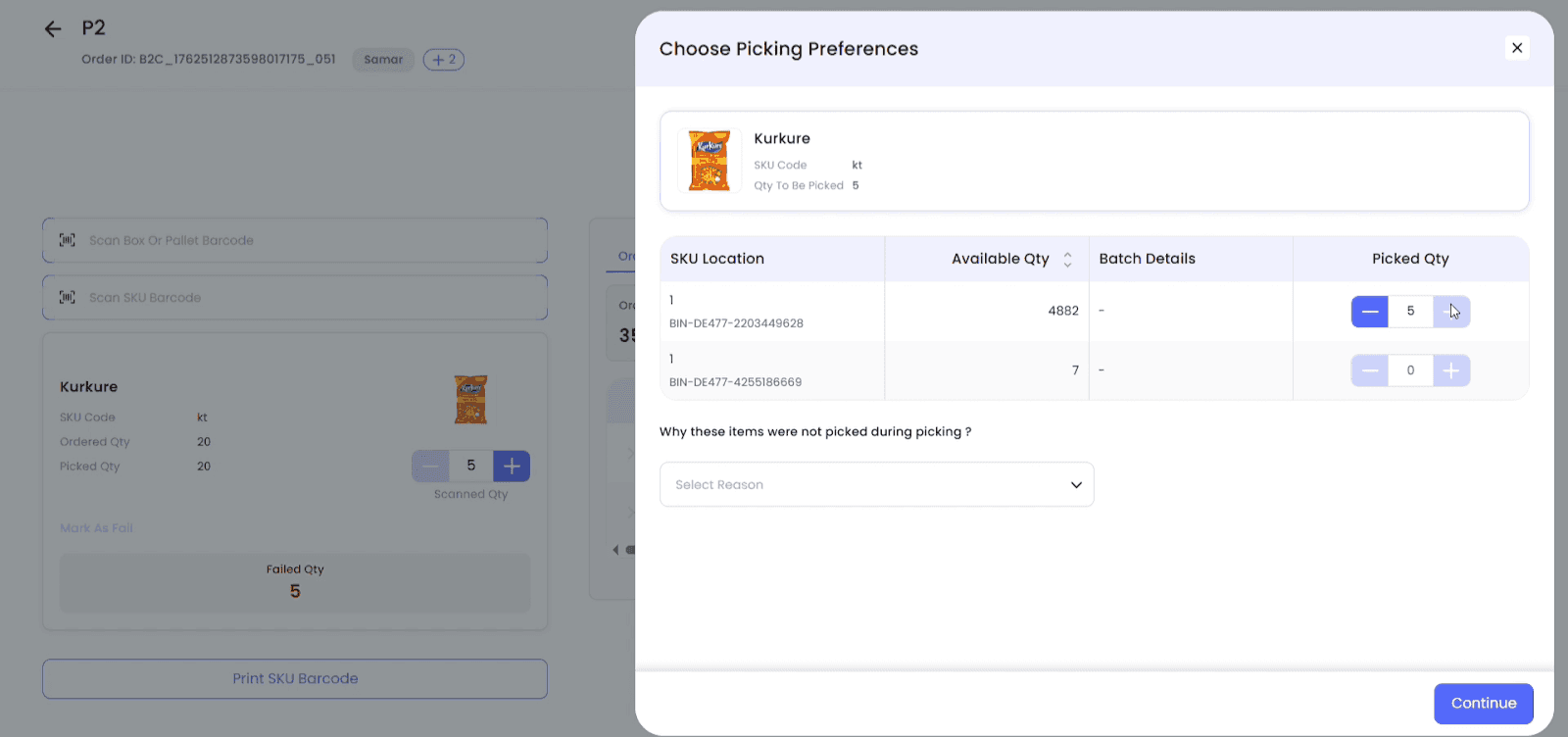Focus the Scan Box Or Pallet Barcode field

click(295, 240)
